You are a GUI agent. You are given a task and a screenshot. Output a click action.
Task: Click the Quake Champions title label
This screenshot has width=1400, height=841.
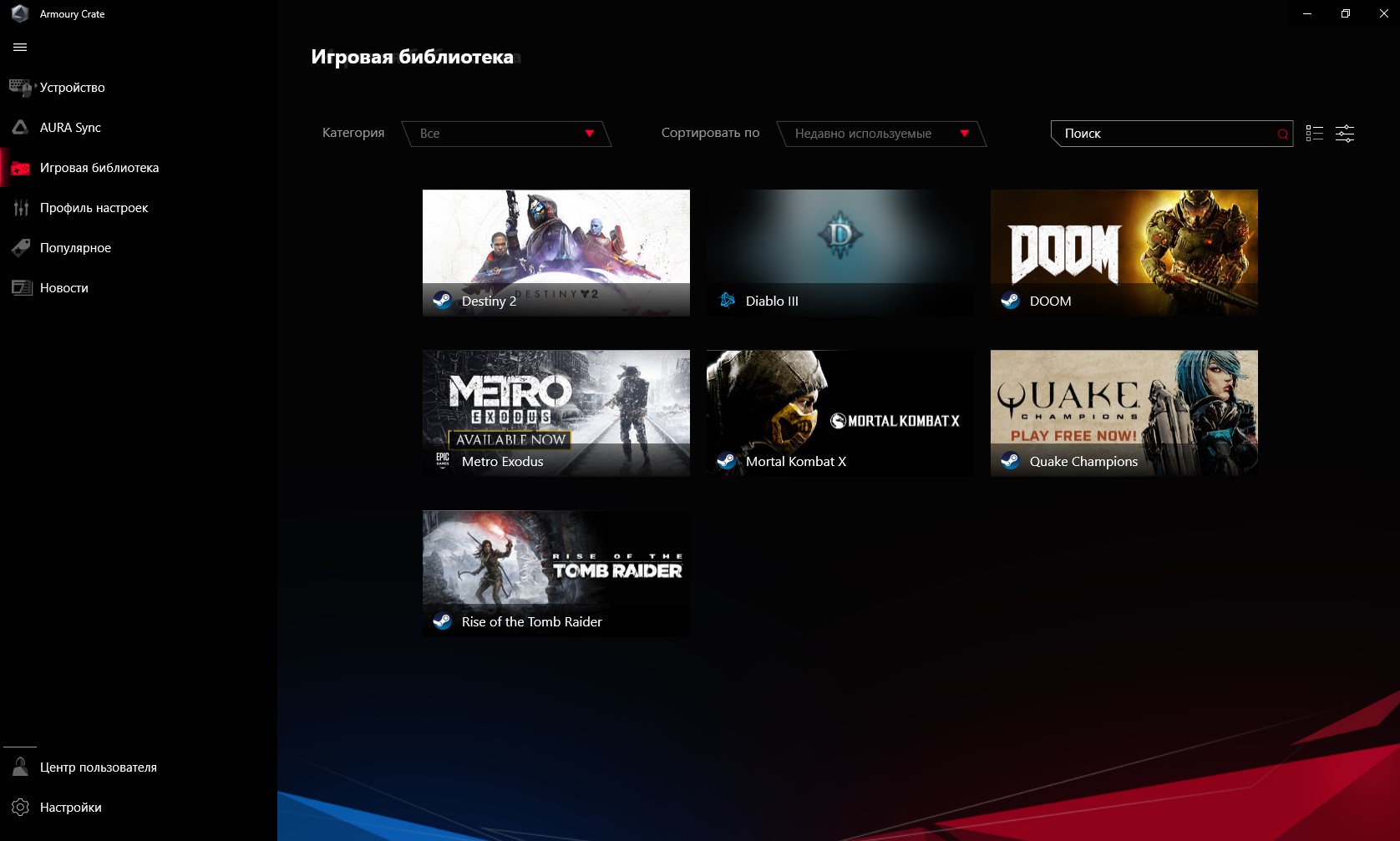coord(1083,461)
